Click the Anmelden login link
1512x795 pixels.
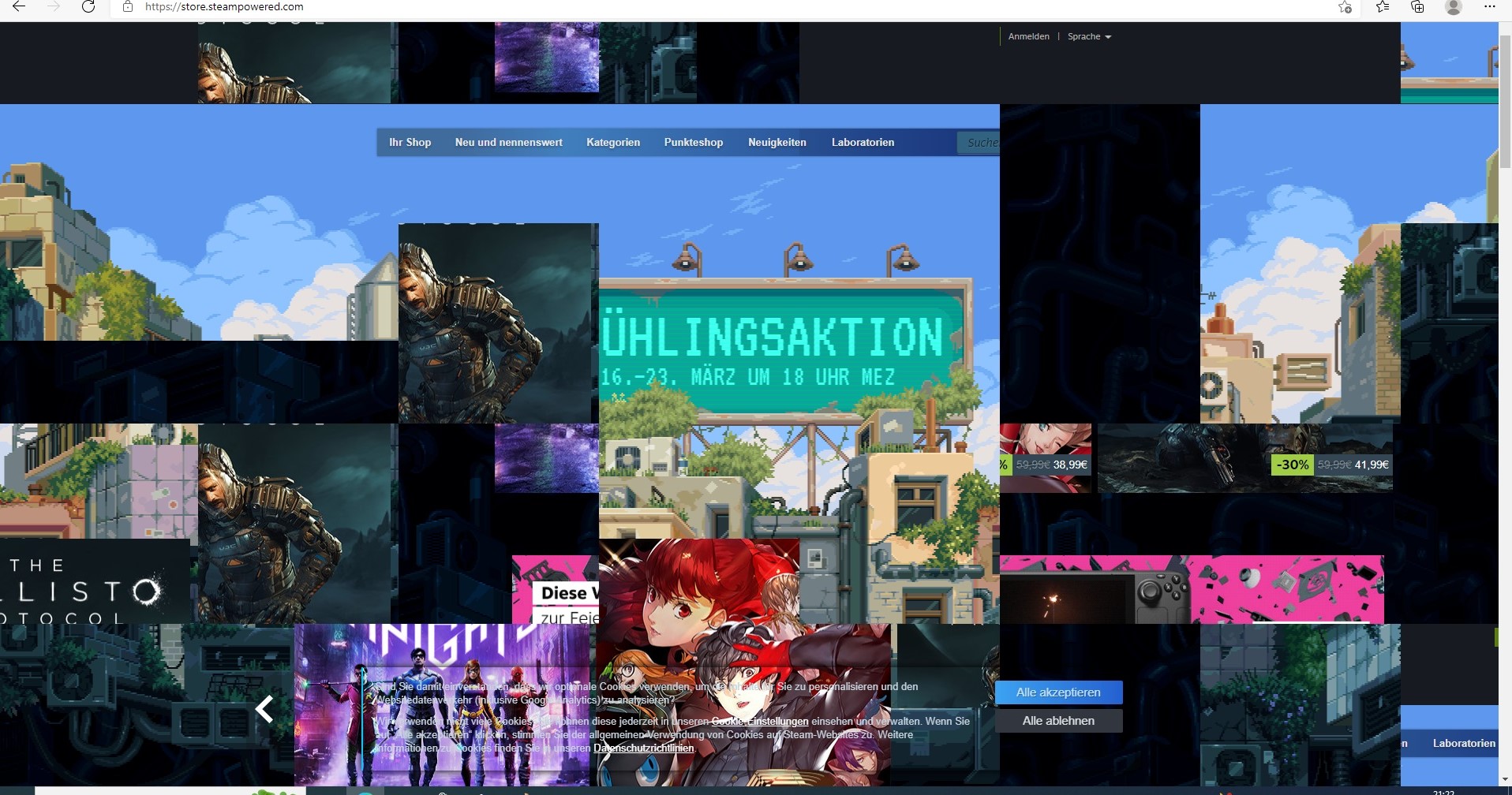click(x=1028, y=36)
